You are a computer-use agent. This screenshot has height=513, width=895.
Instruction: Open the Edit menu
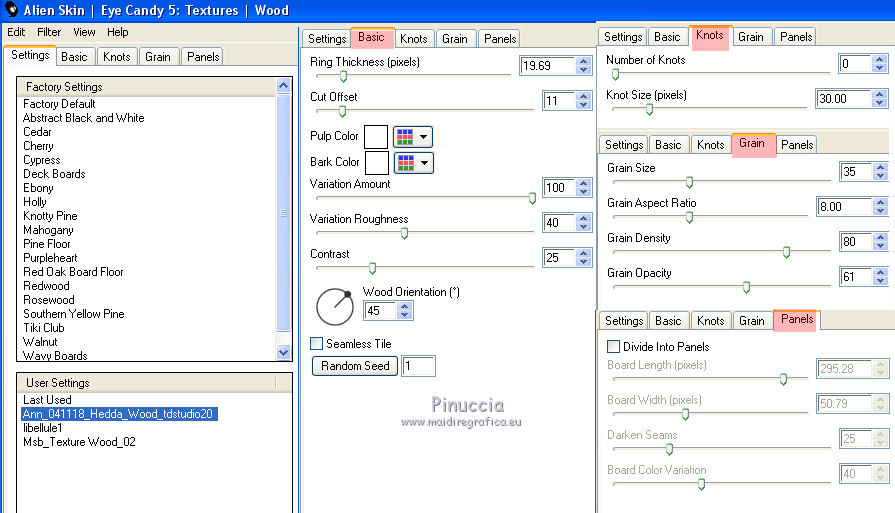click(x=16, y=32)
